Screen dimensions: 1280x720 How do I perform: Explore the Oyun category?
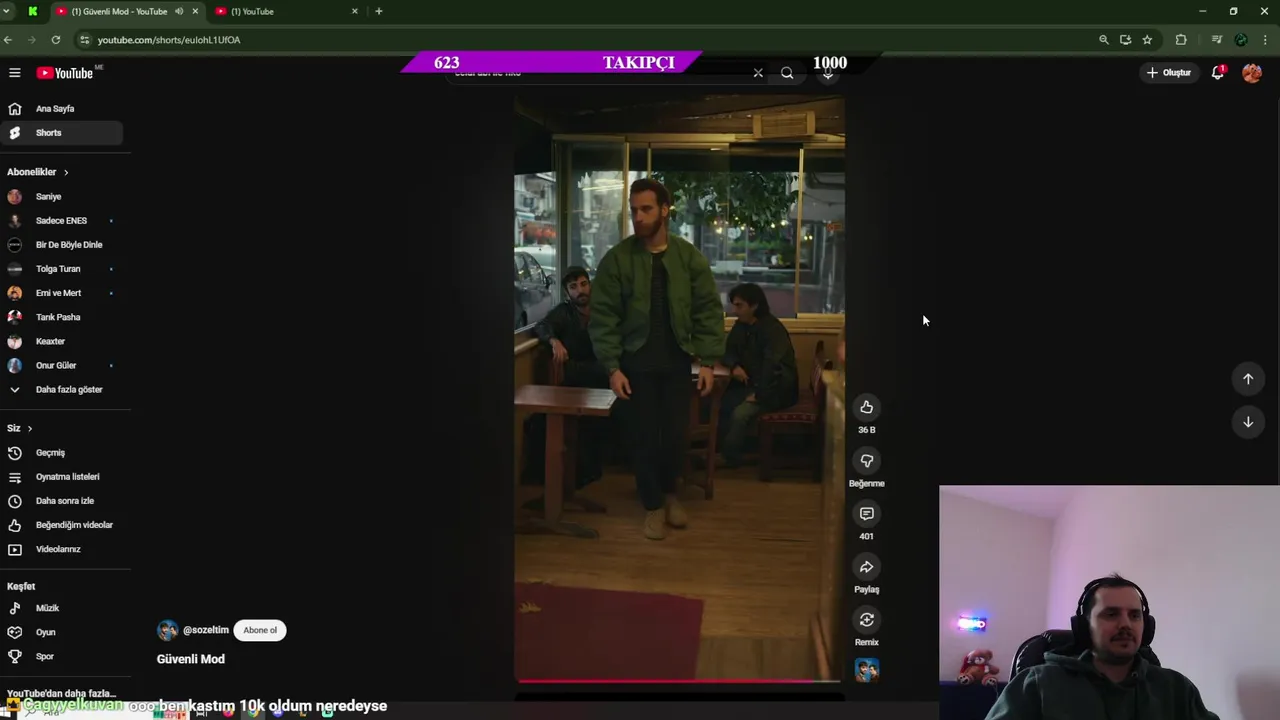pos(62,632)
